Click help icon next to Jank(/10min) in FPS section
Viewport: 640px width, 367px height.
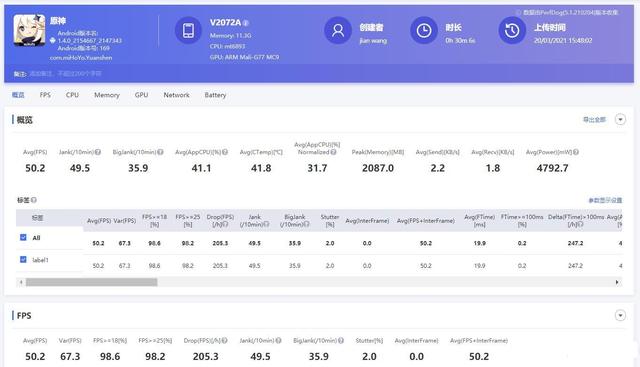278,340
